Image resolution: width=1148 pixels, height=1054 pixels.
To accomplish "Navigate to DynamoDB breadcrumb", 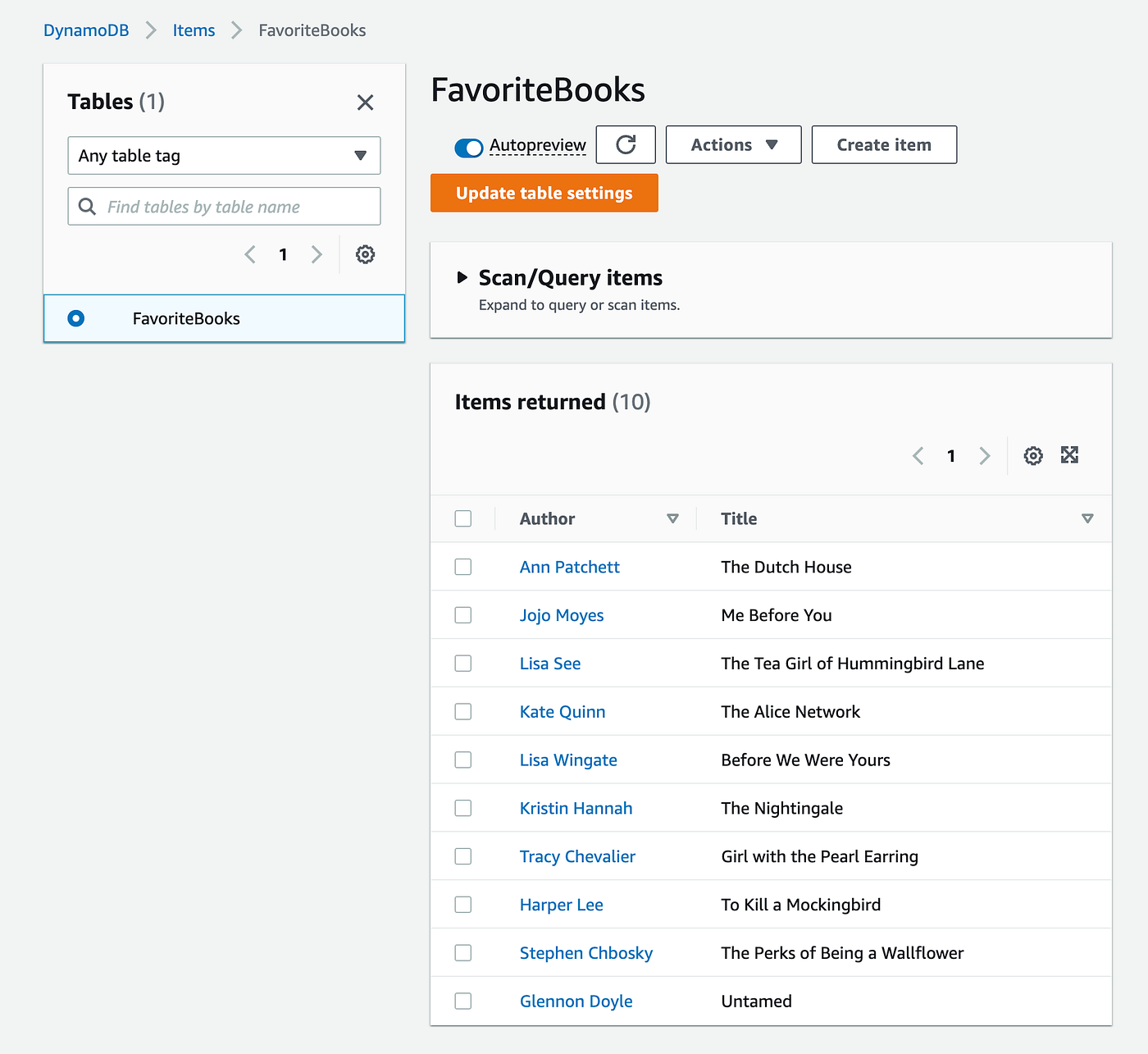I will pos(86,30).
